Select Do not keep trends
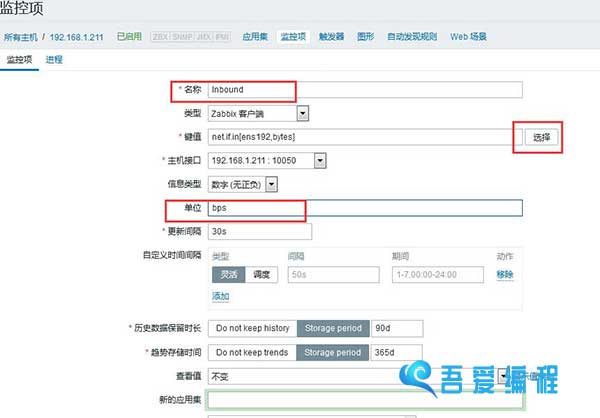Screen dimensions: 600x418 pyautogui.click(x=252, y=353)
